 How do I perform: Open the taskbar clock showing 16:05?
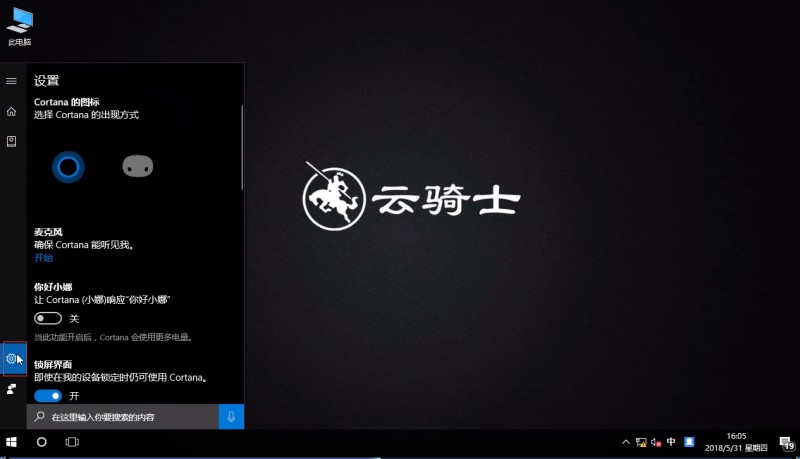coord(736,442)
